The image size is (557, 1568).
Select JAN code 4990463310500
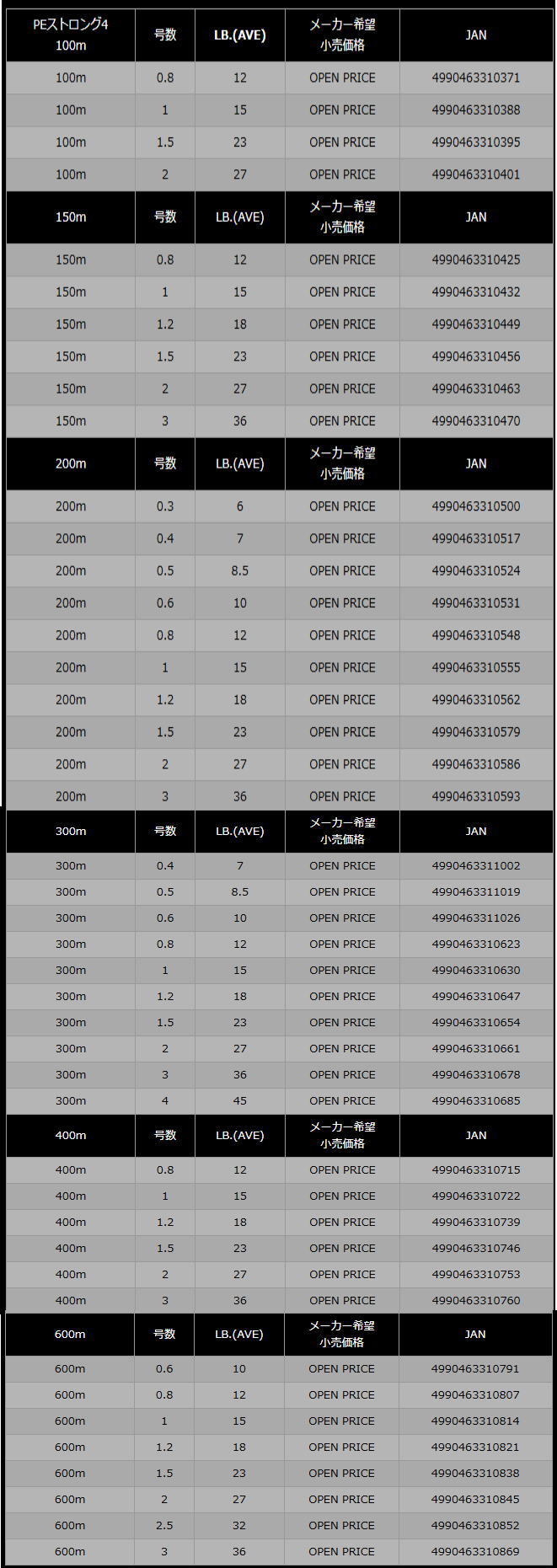(x=475, y=506)
